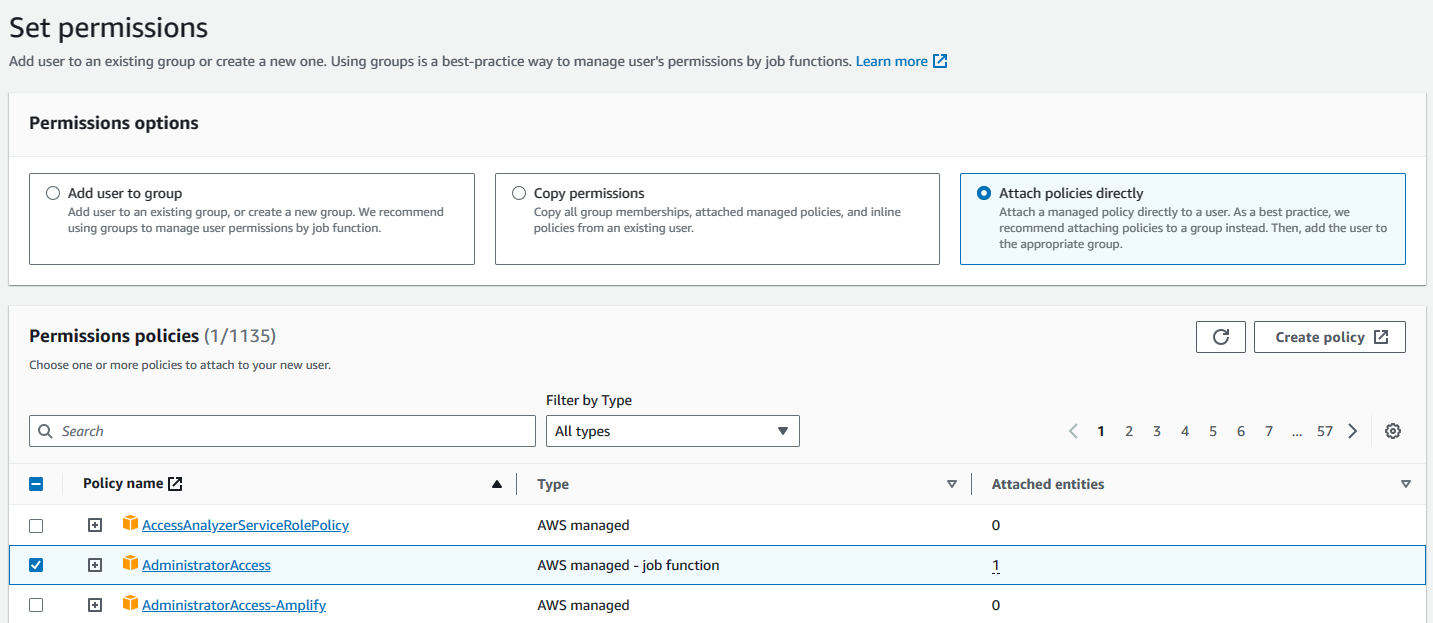
Task: Open table preferences gear icon
Action: pyautogui.click(x=1393, y=431)
